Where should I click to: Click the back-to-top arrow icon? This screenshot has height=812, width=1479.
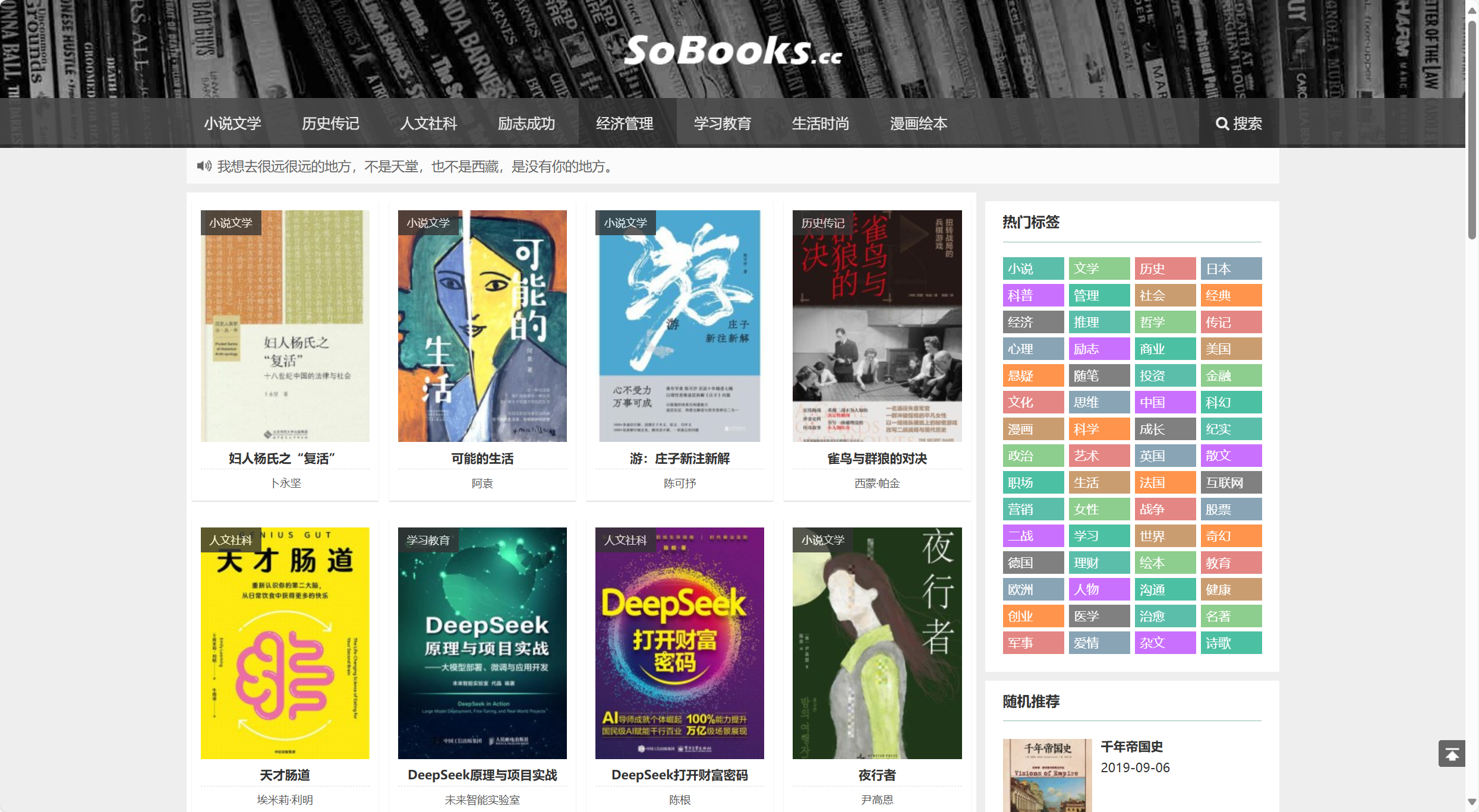click(x=1452, y=754)
